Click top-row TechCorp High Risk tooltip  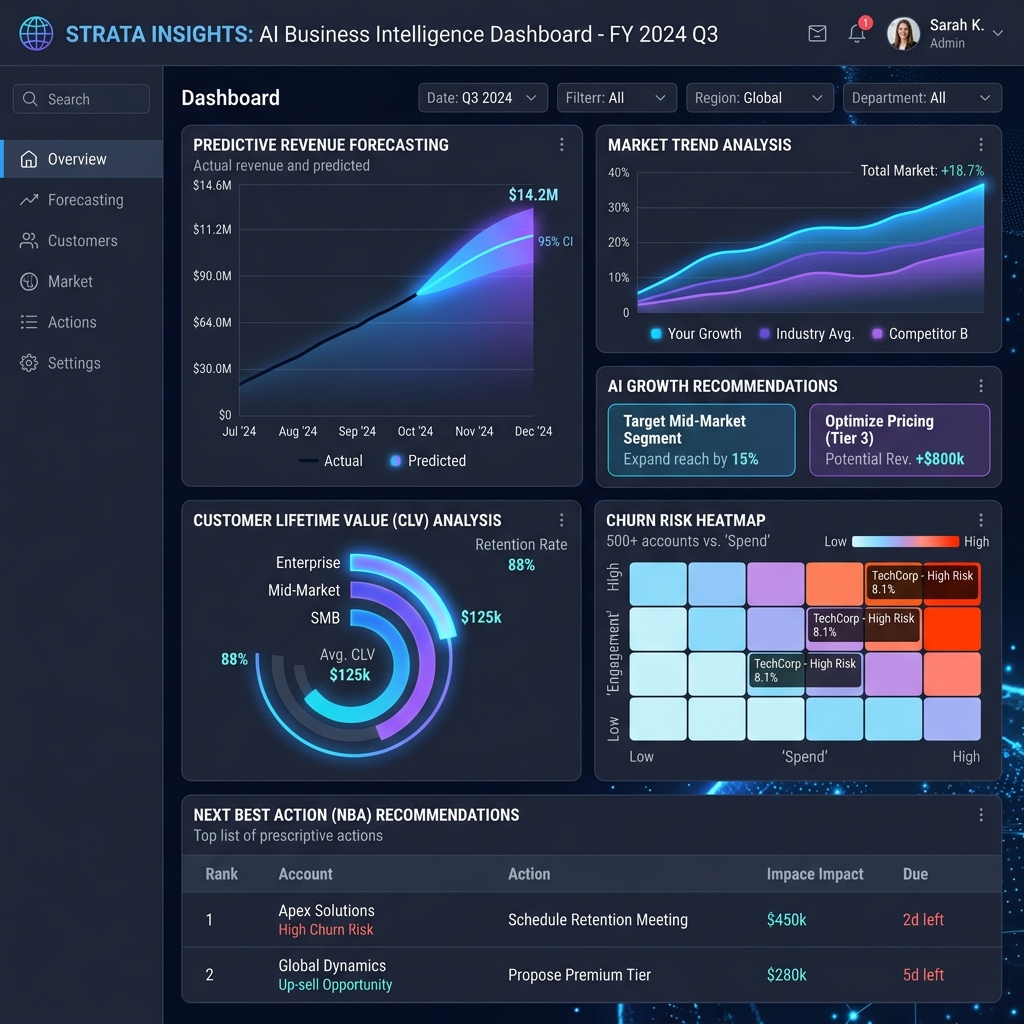tap(922, 582)
